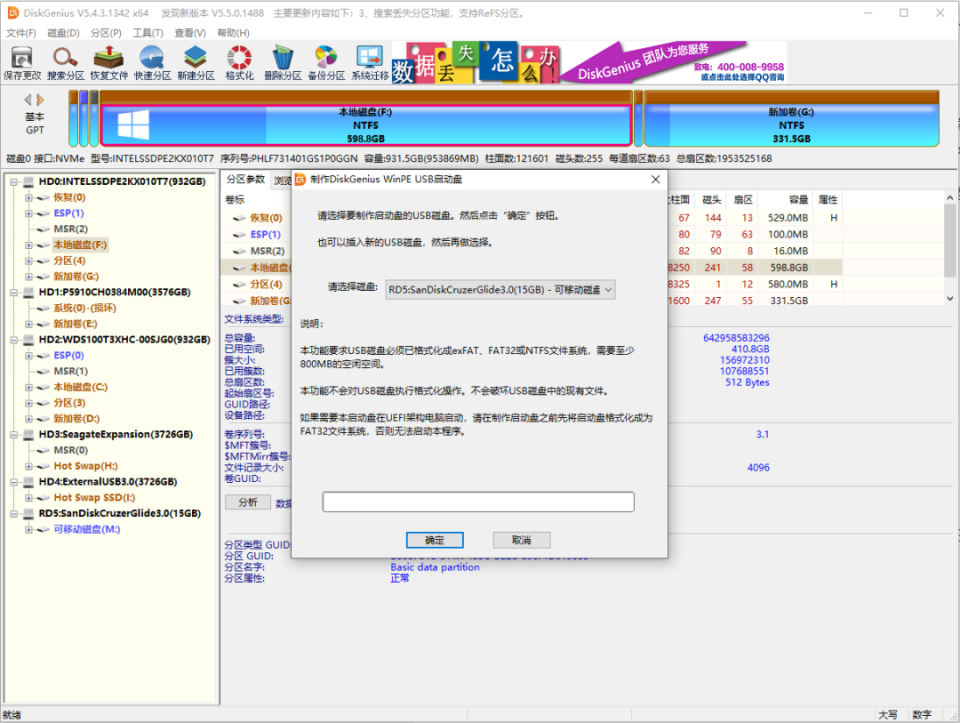Select the HD0 INTELSSDPE2KX010T7 disk icon in tree
Screen dimensions: 960x723
coord(29,182)
